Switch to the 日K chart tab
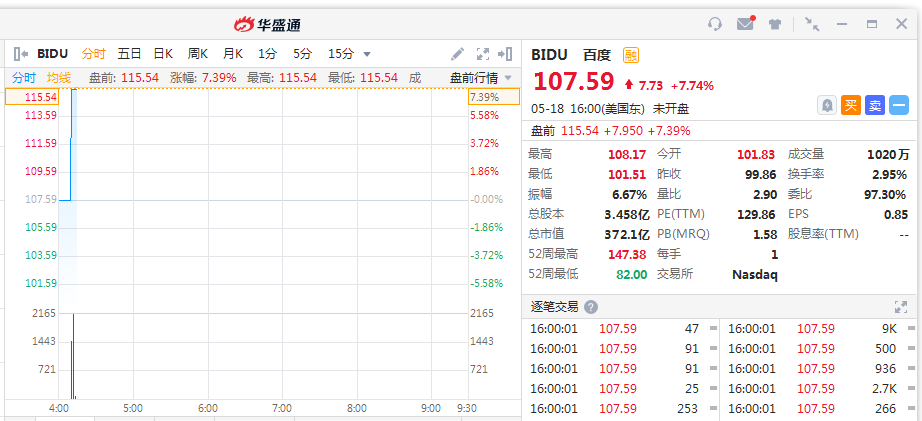 point(163,54)
